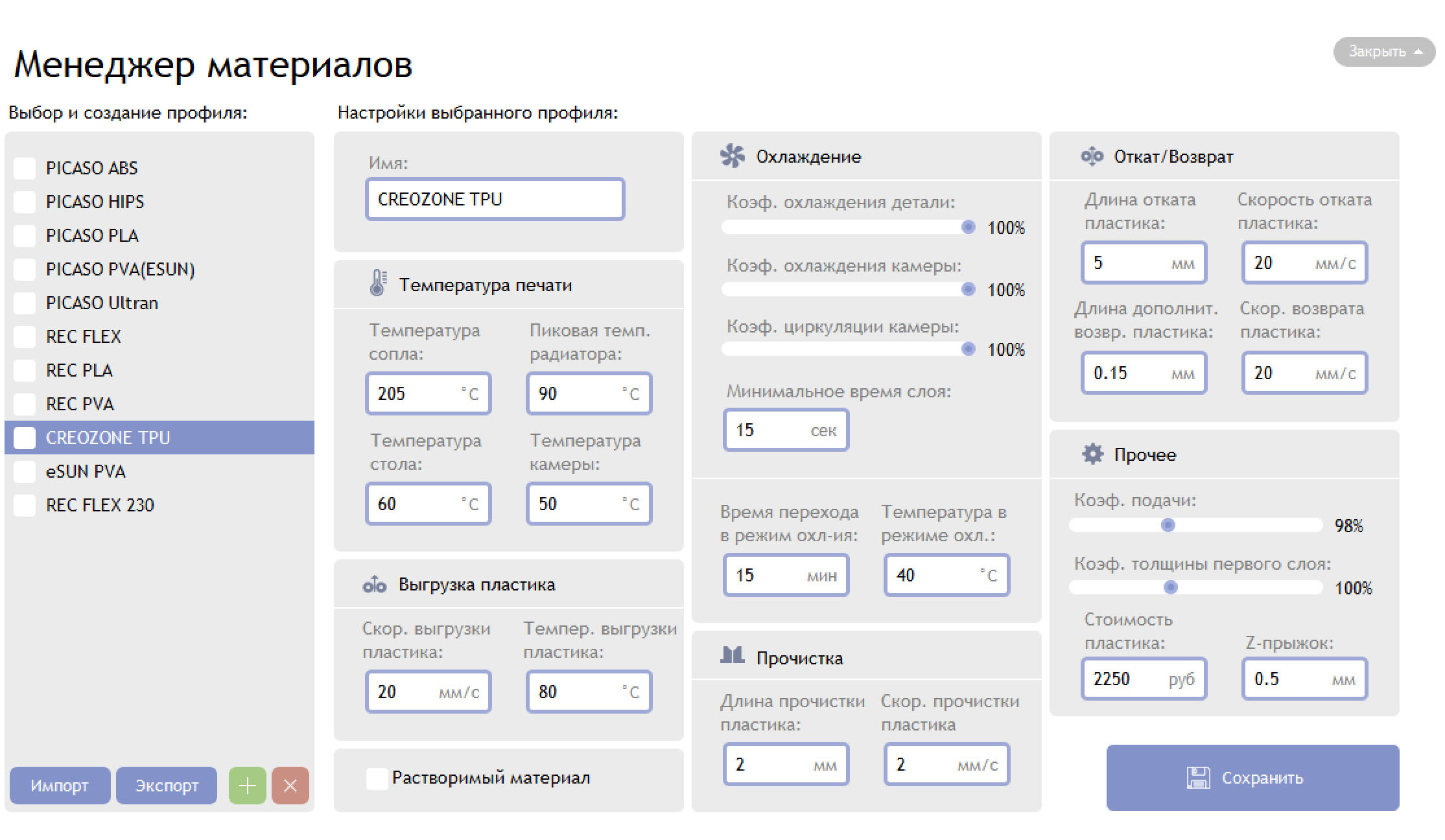Tick the PICASO ABS checkbox
Screen dimensions: 1445x840
[25, 168]
